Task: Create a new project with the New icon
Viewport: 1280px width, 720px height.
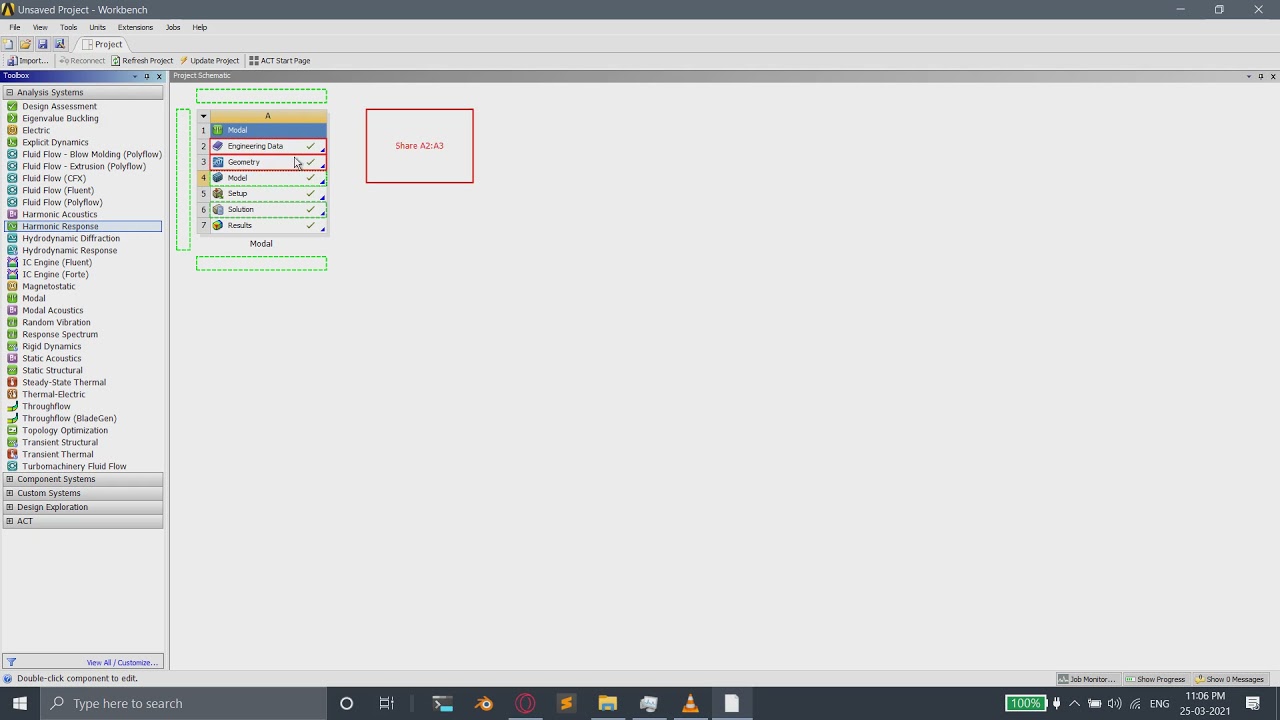Action: 8,44
